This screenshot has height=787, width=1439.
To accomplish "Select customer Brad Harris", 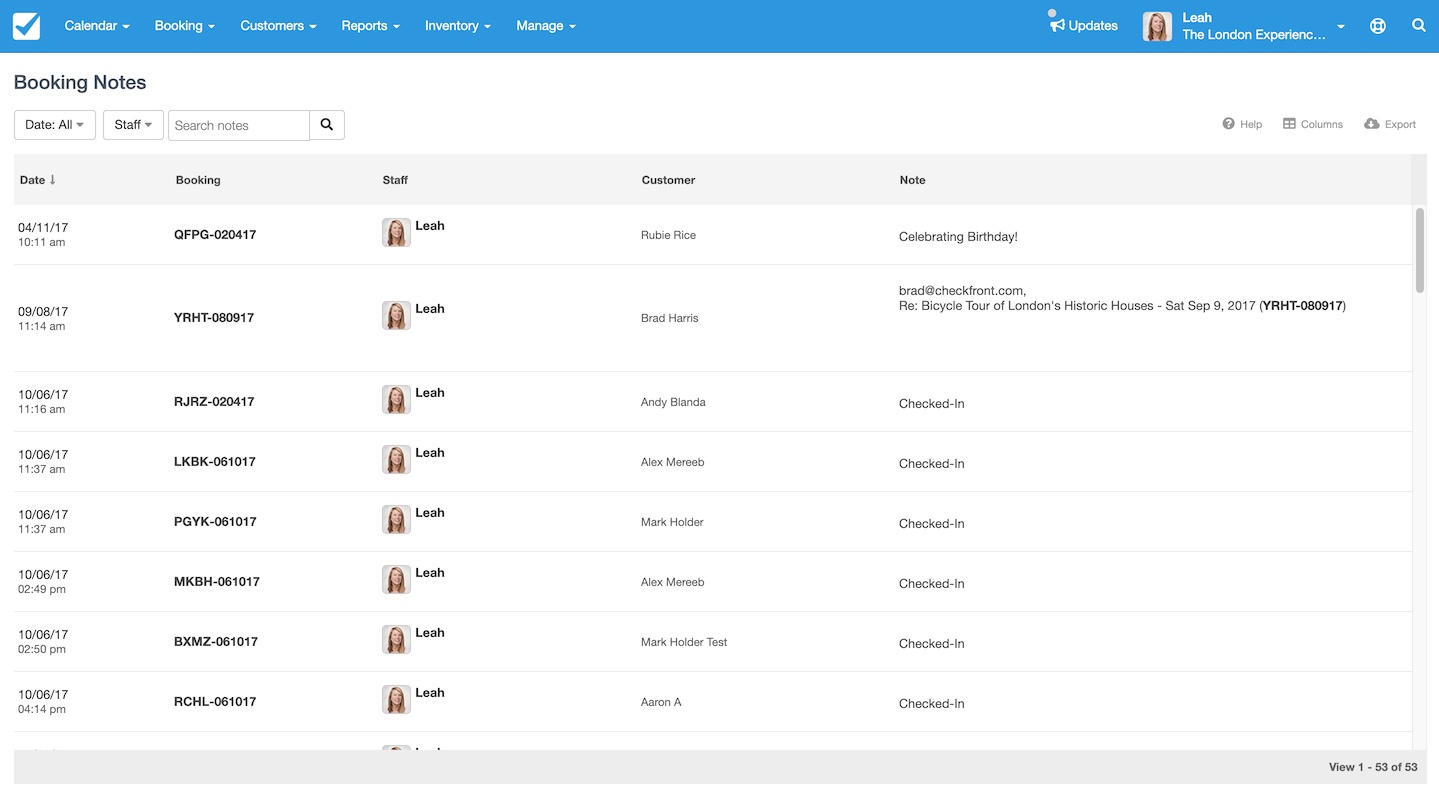I will [669, 318].
